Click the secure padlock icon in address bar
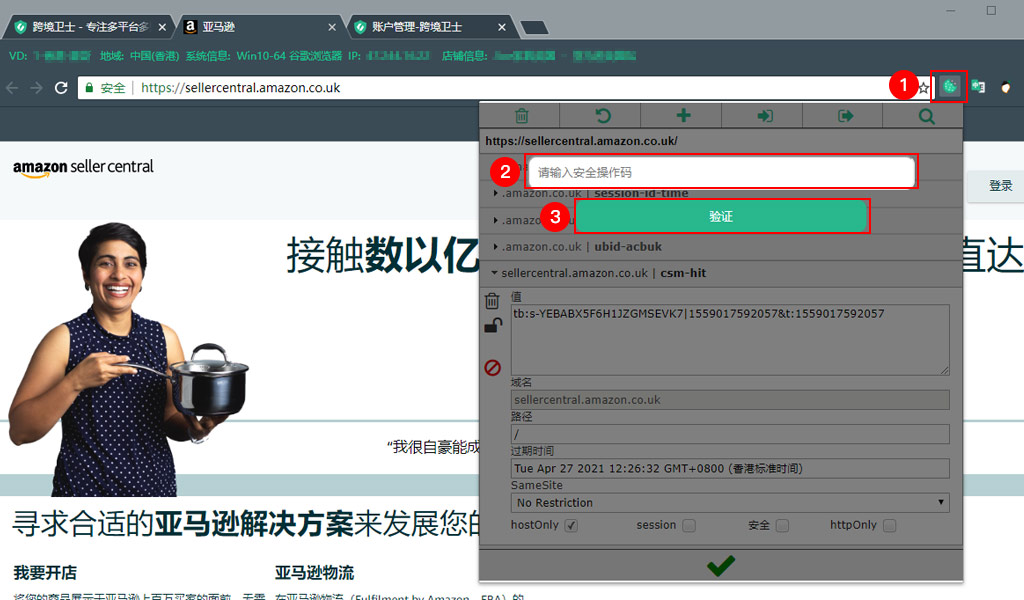Image resolution: width=1024 pixels, height=600 pixels. 89,87
